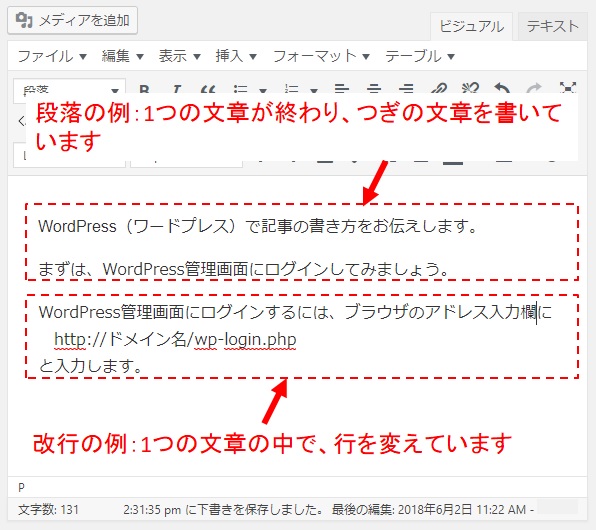
Task: Click the line starting 'WordPress管理画面にログインするには'
Action: point(295,312)
